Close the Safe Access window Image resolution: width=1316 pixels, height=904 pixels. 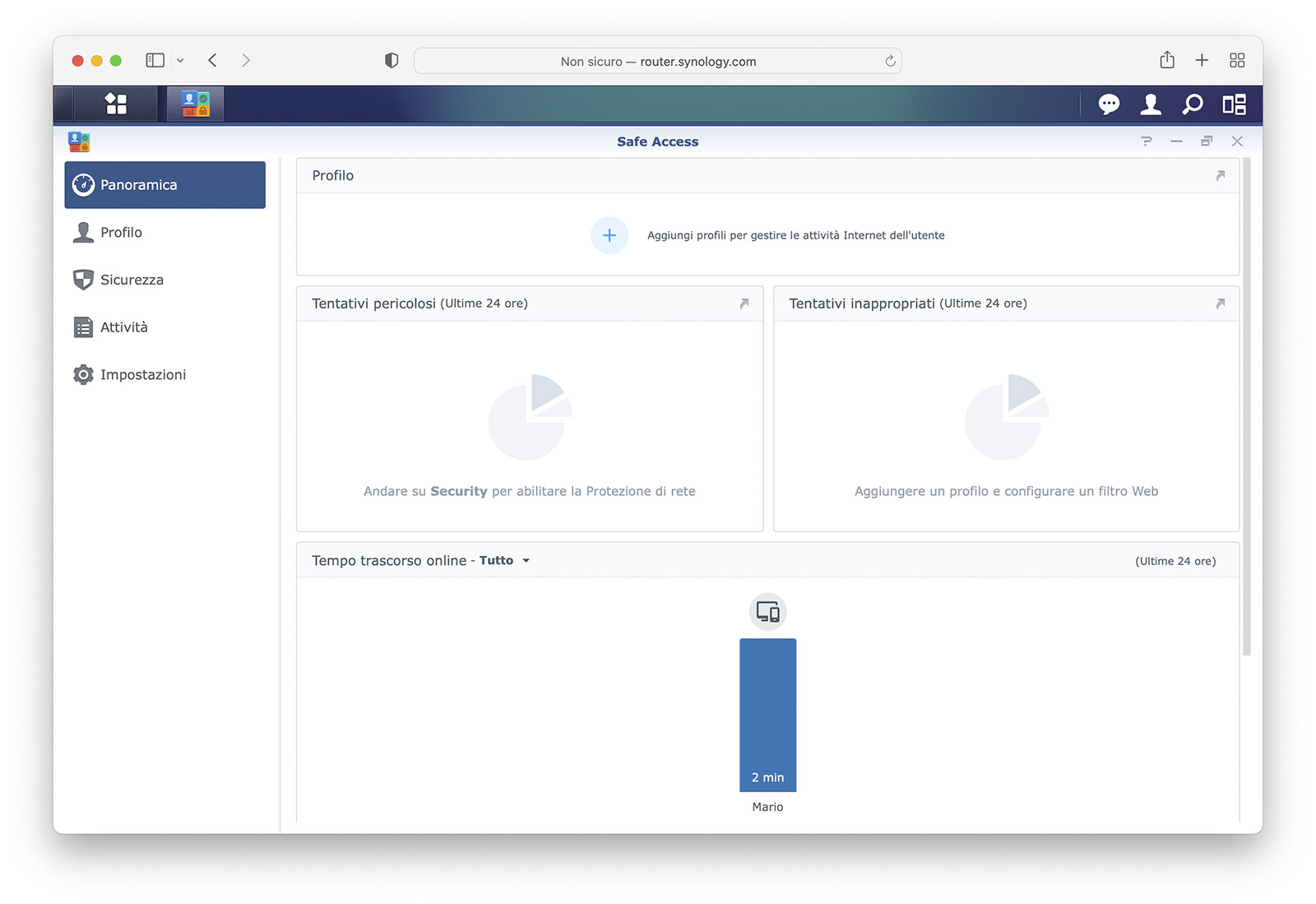click(1237, 141)
